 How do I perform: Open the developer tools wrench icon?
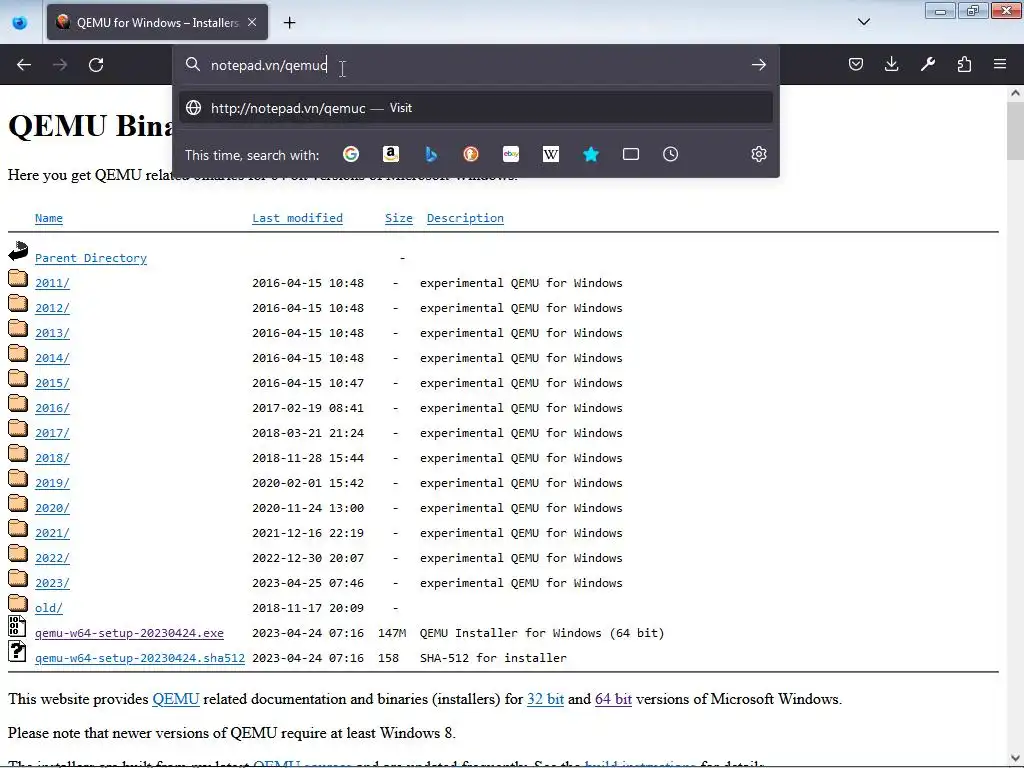tap(928, 64)
